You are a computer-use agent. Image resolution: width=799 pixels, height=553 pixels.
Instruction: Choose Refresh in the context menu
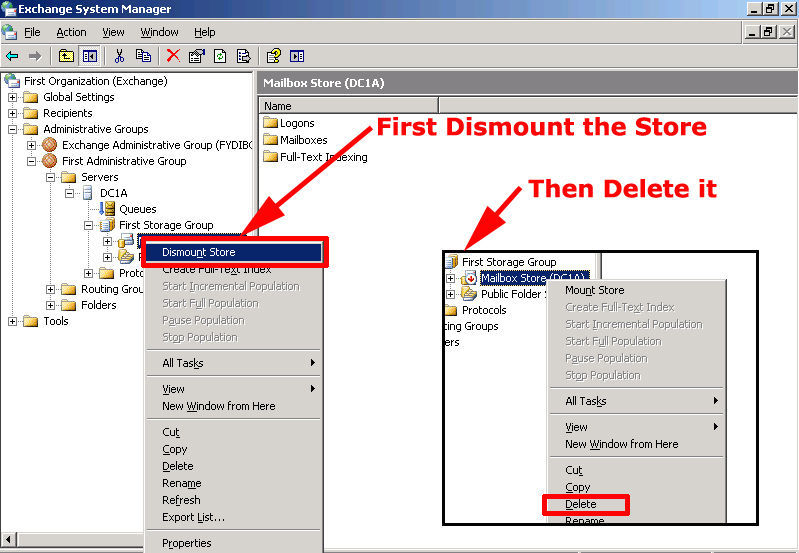coord(234,500)
